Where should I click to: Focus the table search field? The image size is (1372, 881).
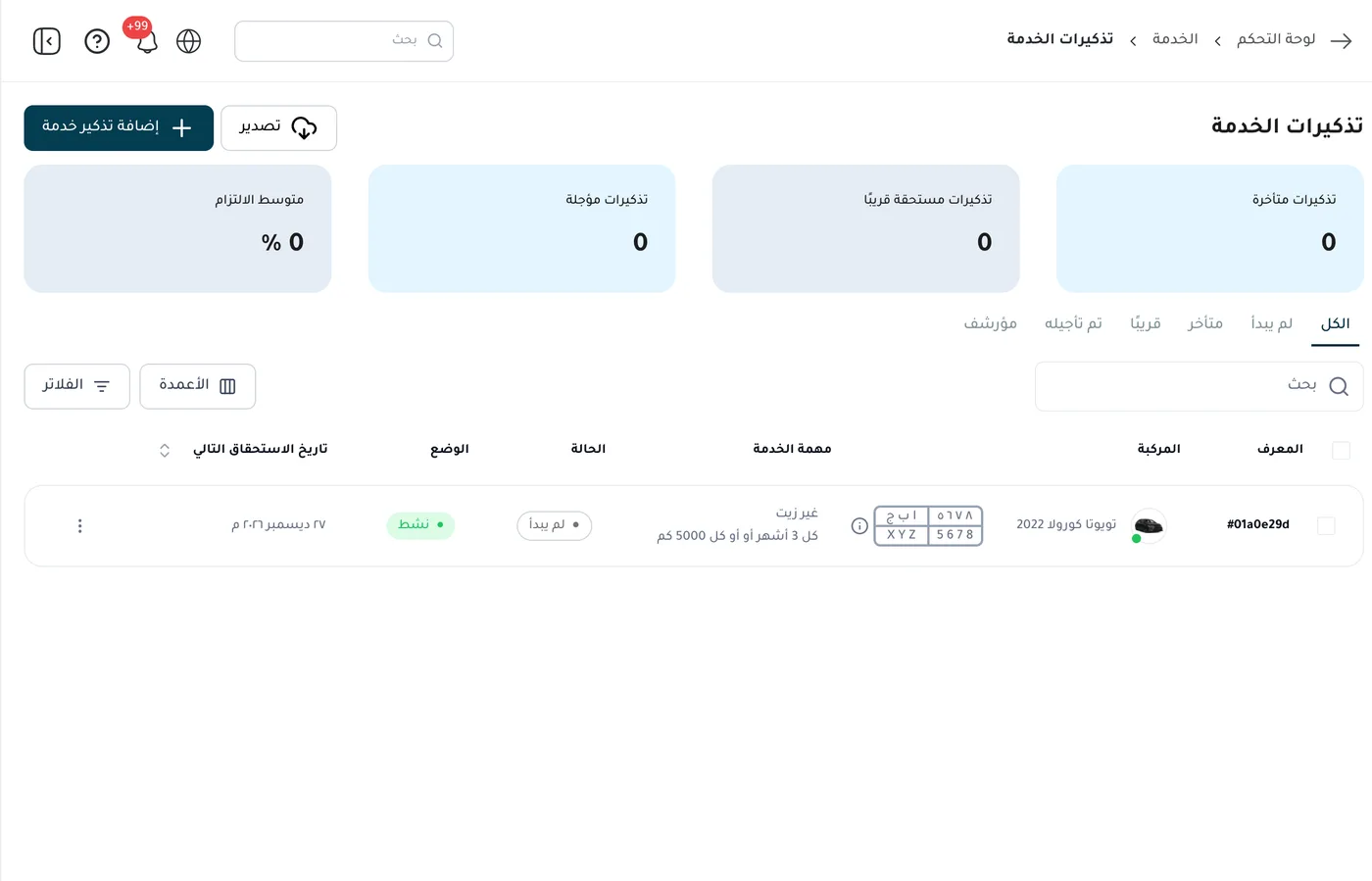[x=1199, y=386]
